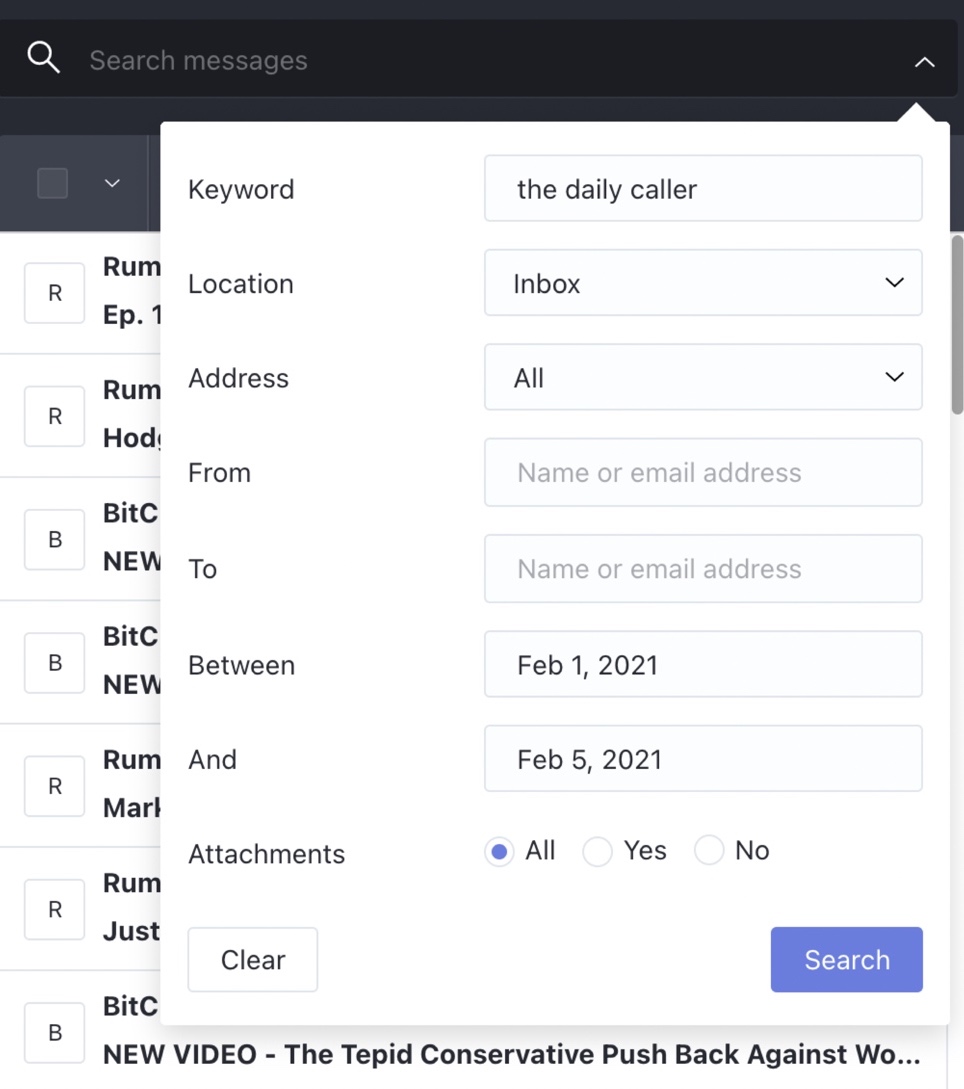Click the R avatar beside the Just message
The image size is (964, 1089).
54,909
